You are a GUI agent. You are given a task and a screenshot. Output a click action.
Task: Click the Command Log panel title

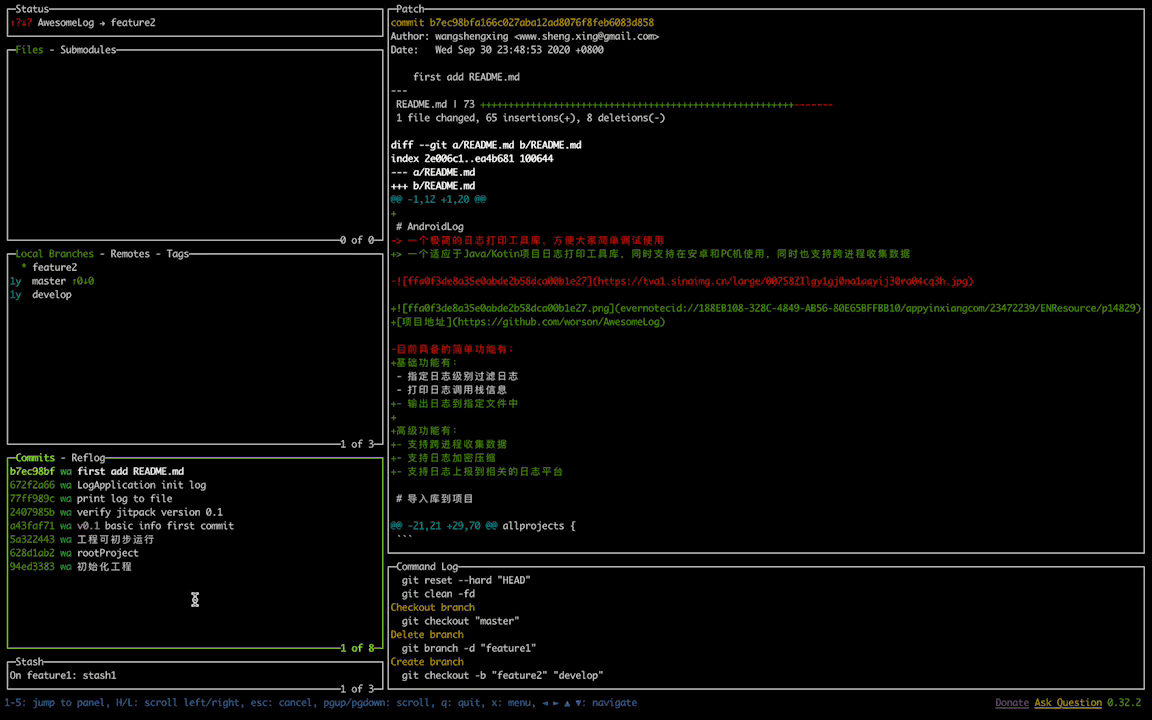coord(427,566)
